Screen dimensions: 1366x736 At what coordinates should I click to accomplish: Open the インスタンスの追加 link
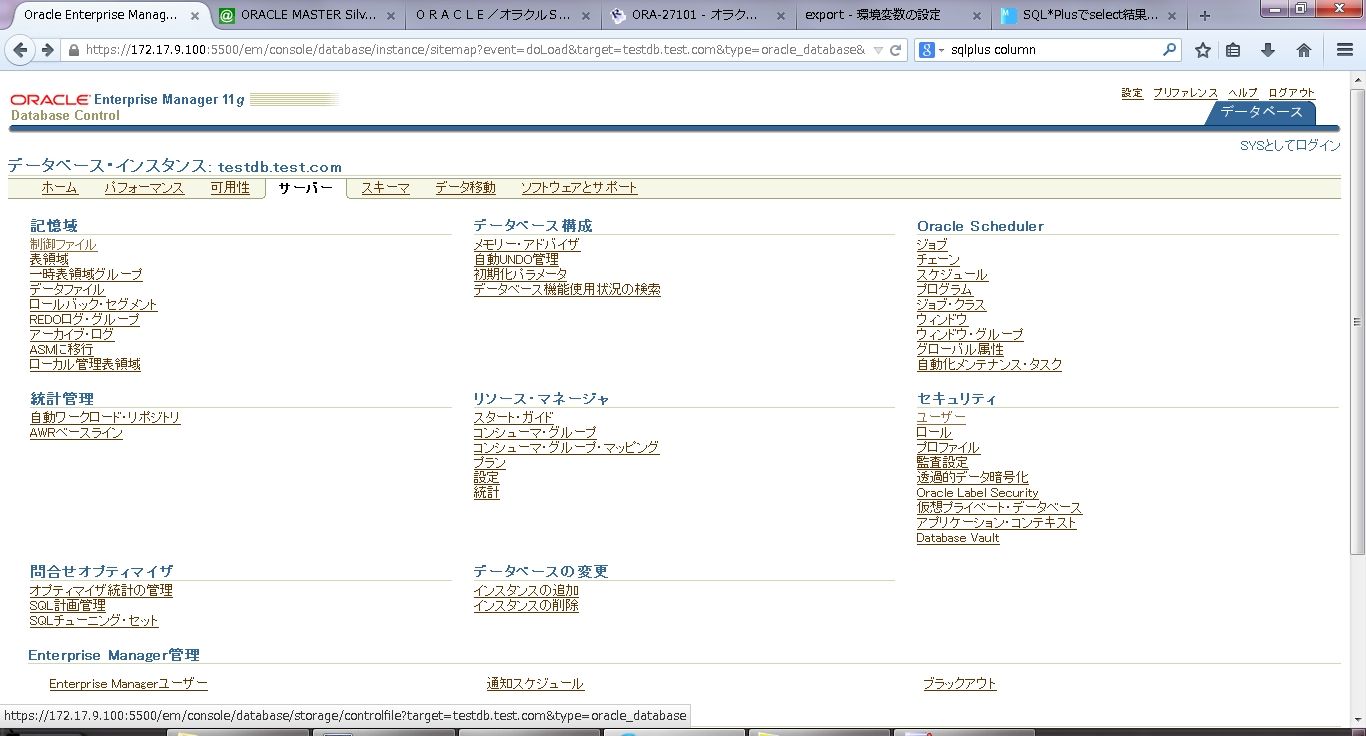[526, 590]
